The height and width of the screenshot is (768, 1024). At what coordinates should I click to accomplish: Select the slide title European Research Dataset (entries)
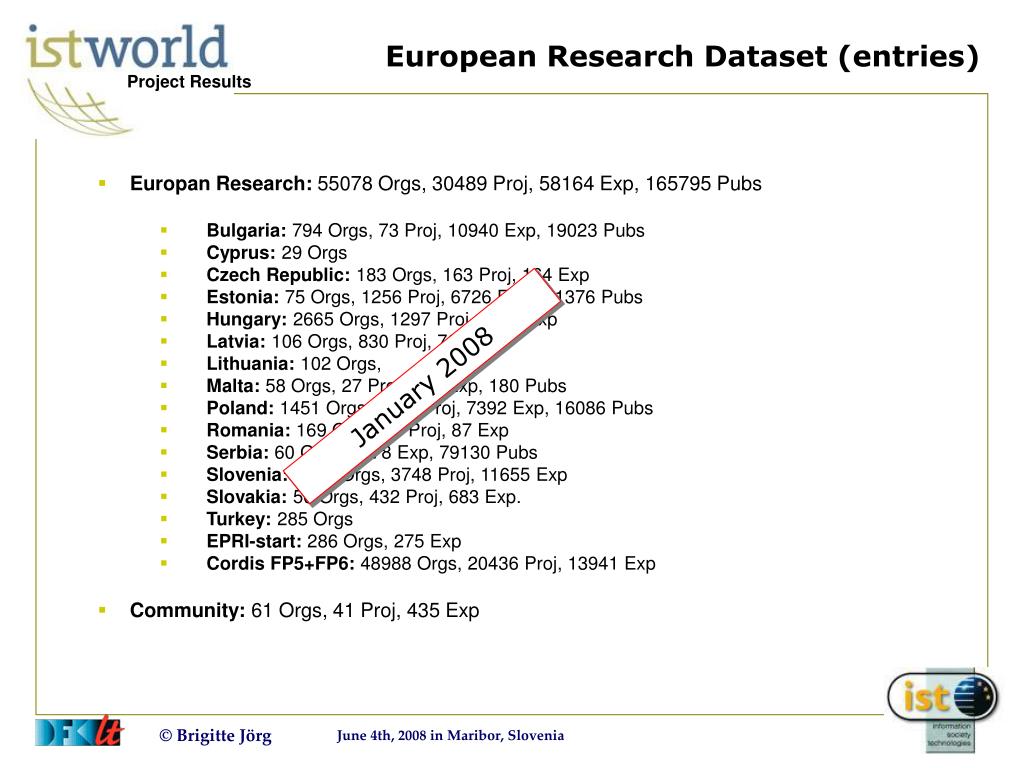tap(682, 56)
